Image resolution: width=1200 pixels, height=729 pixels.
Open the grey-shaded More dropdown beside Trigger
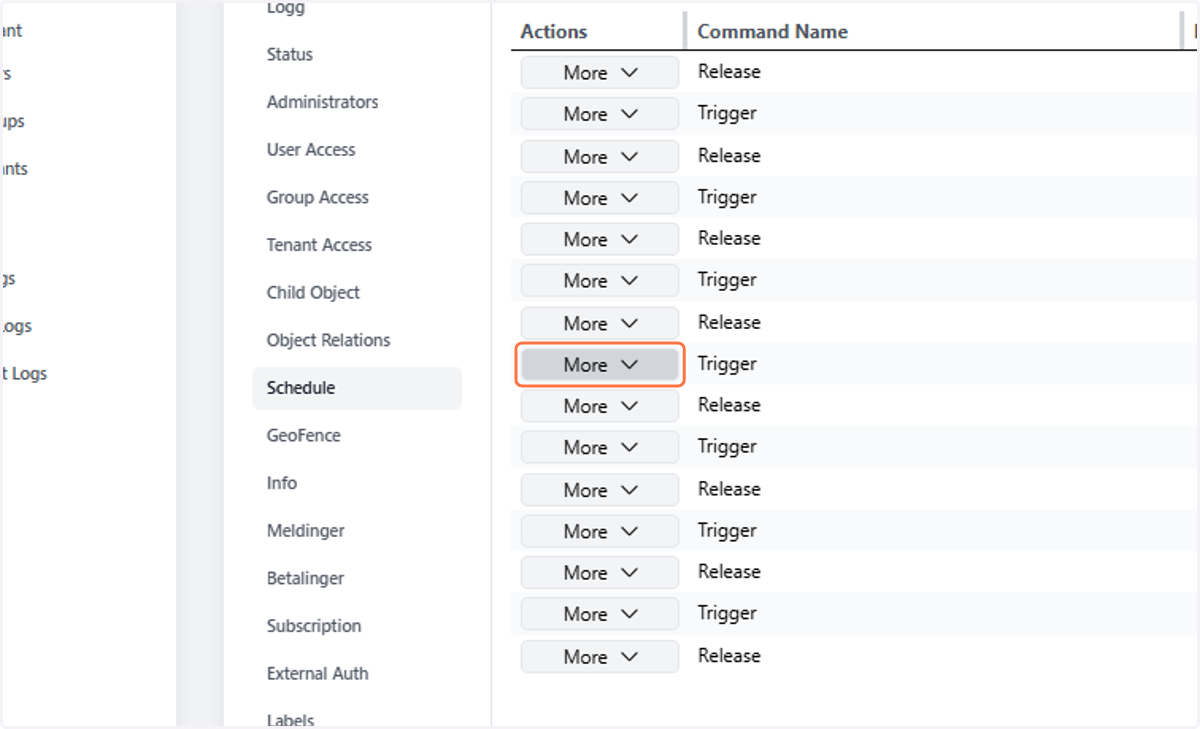[x=600, y=365]
